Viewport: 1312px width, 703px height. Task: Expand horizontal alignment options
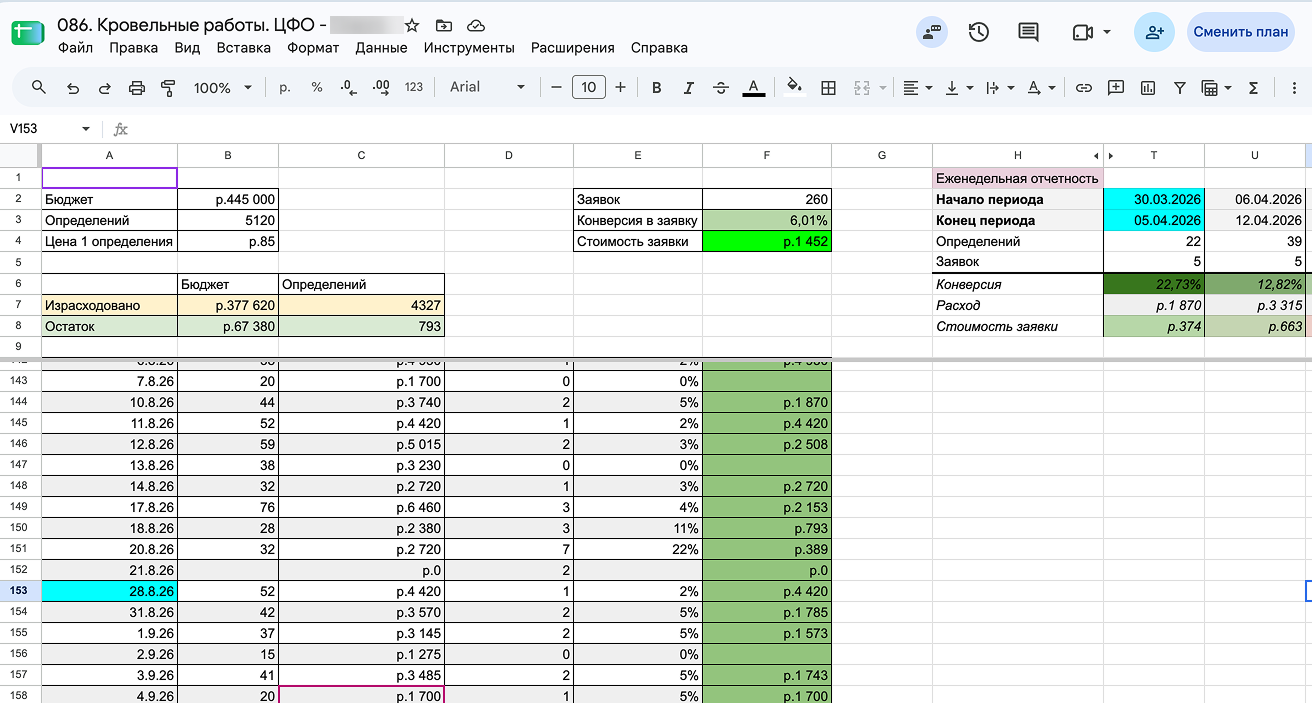(x=917, y=88)
